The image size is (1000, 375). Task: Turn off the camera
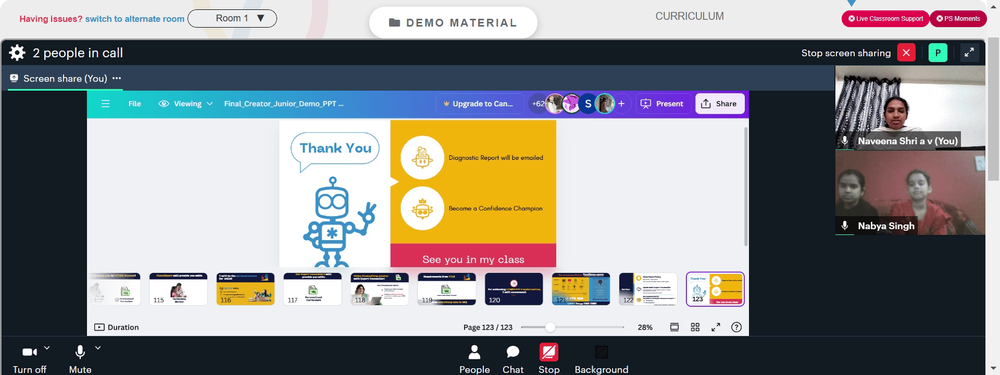29,359
